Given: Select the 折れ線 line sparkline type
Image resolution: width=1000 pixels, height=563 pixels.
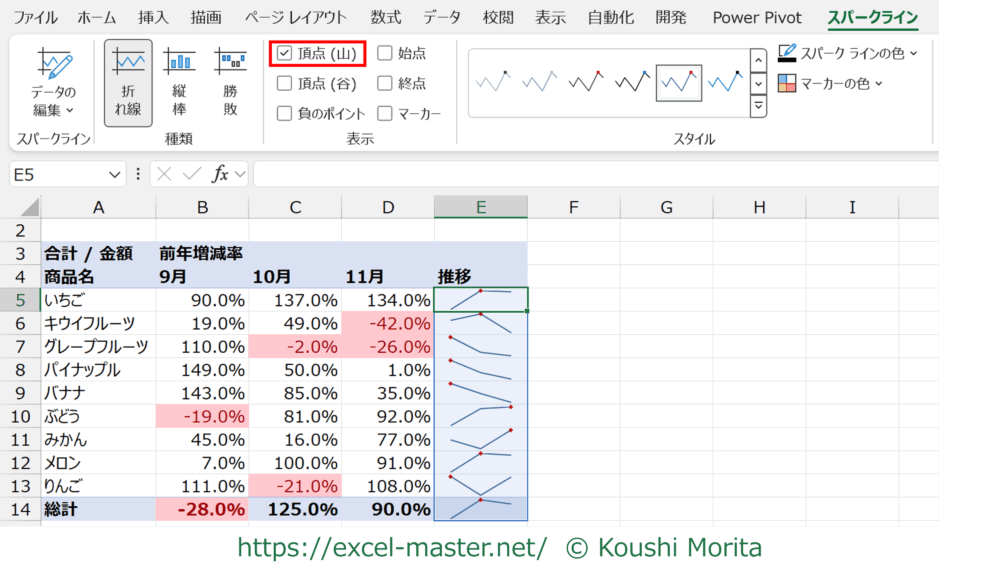Looking at the screenshot, I should pos(128,83).
